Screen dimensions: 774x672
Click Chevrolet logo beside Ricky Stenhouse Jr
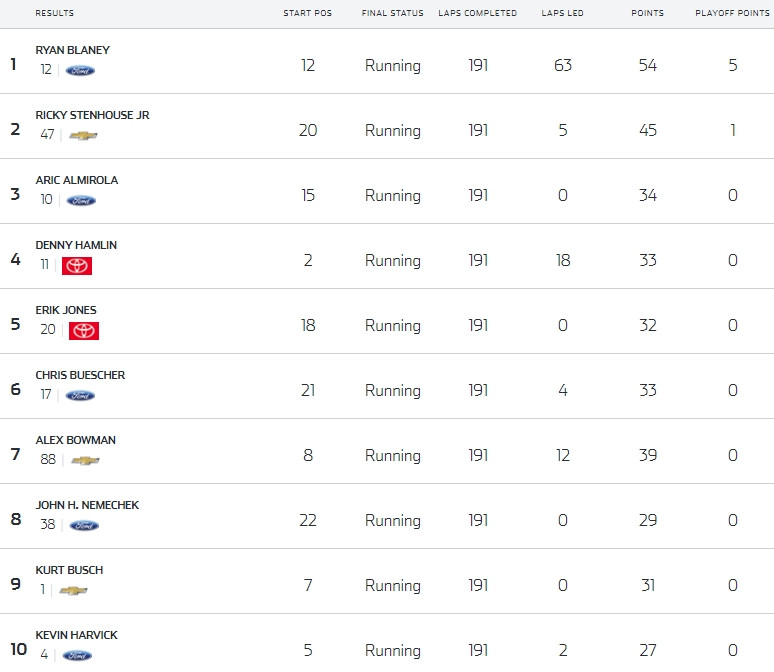click(x=83, y=135)
